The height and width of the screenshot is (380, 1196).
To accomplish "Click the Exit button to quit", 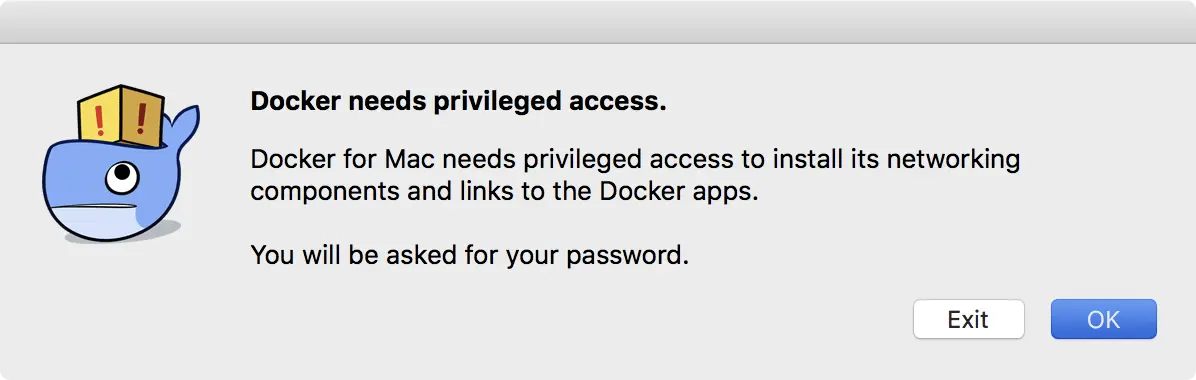I will [x=968, y=319].
